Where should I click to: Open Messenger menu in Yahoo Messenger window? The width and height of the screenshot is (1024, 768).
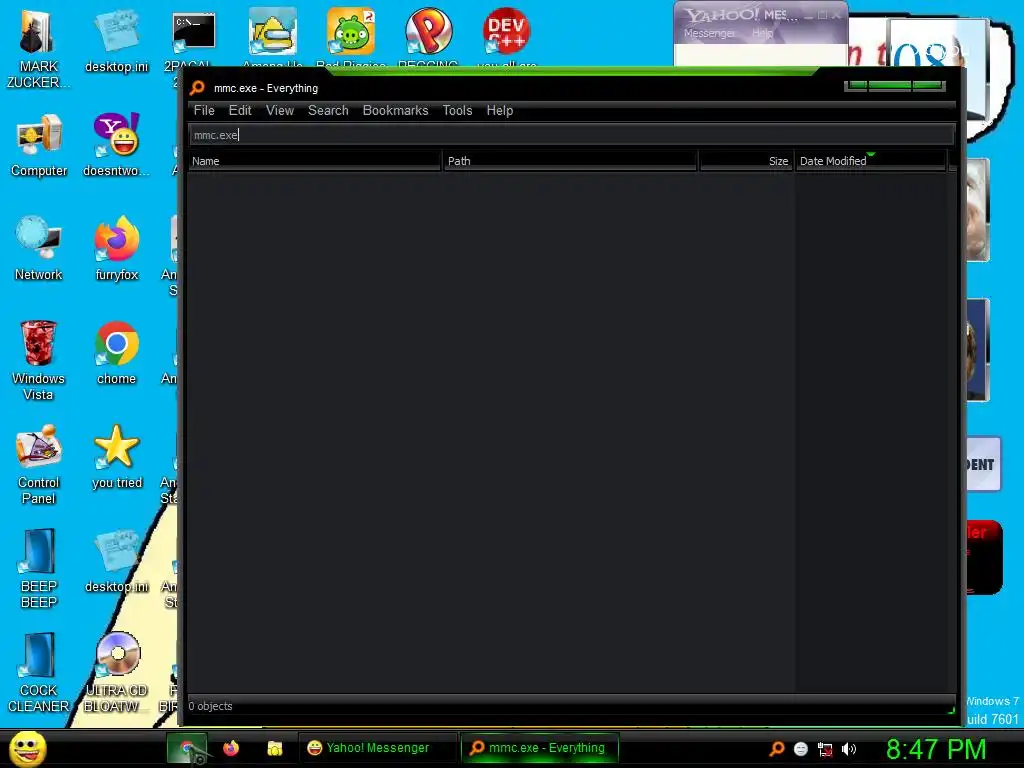click(709, 33)
